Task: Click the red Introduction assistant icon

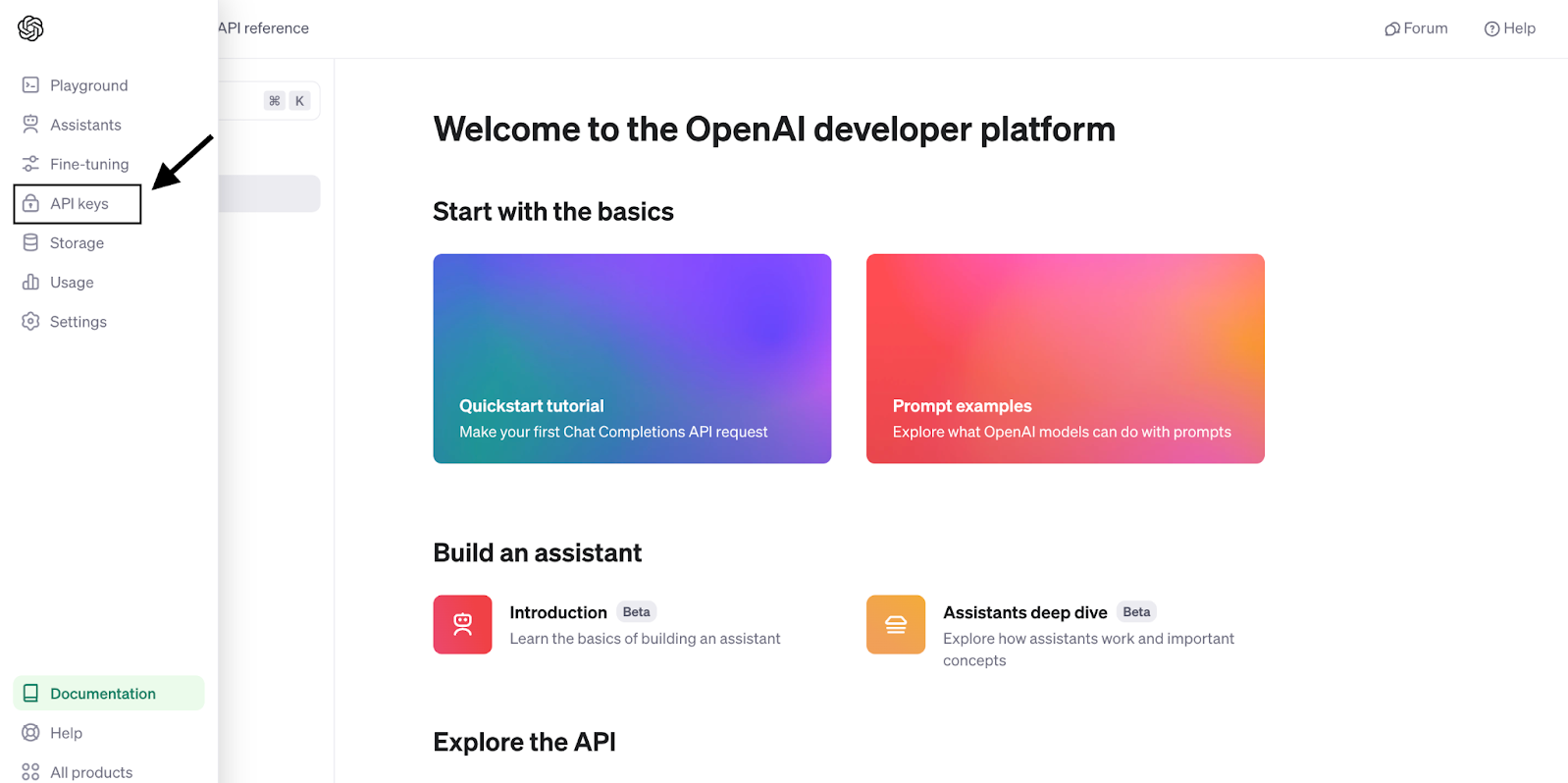Action: click(x=462, y=624)
